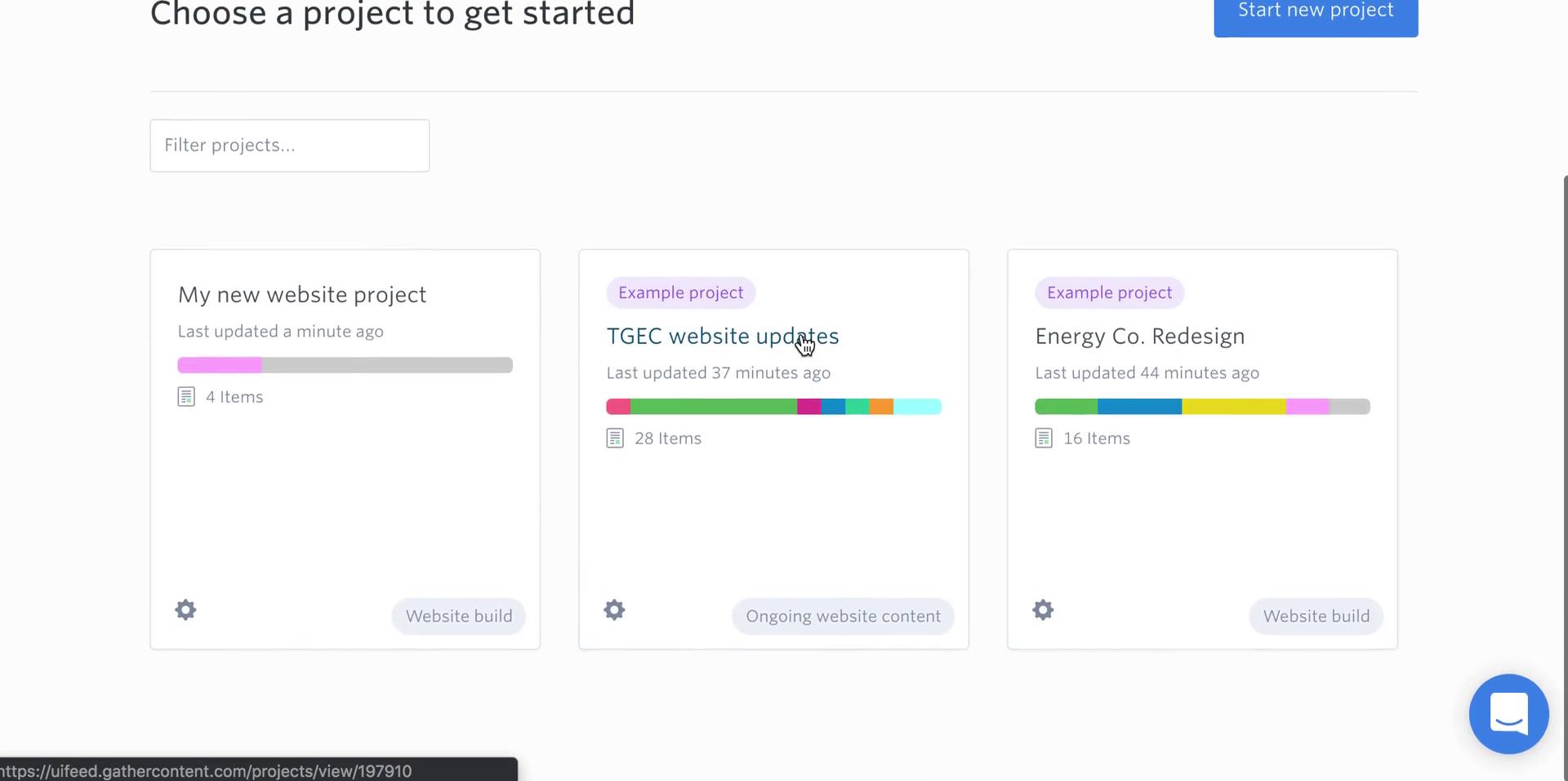The height and width of the screenshot is (781, 1568).
Task: Click the 16 Items label
Action: click(1097, 439)
